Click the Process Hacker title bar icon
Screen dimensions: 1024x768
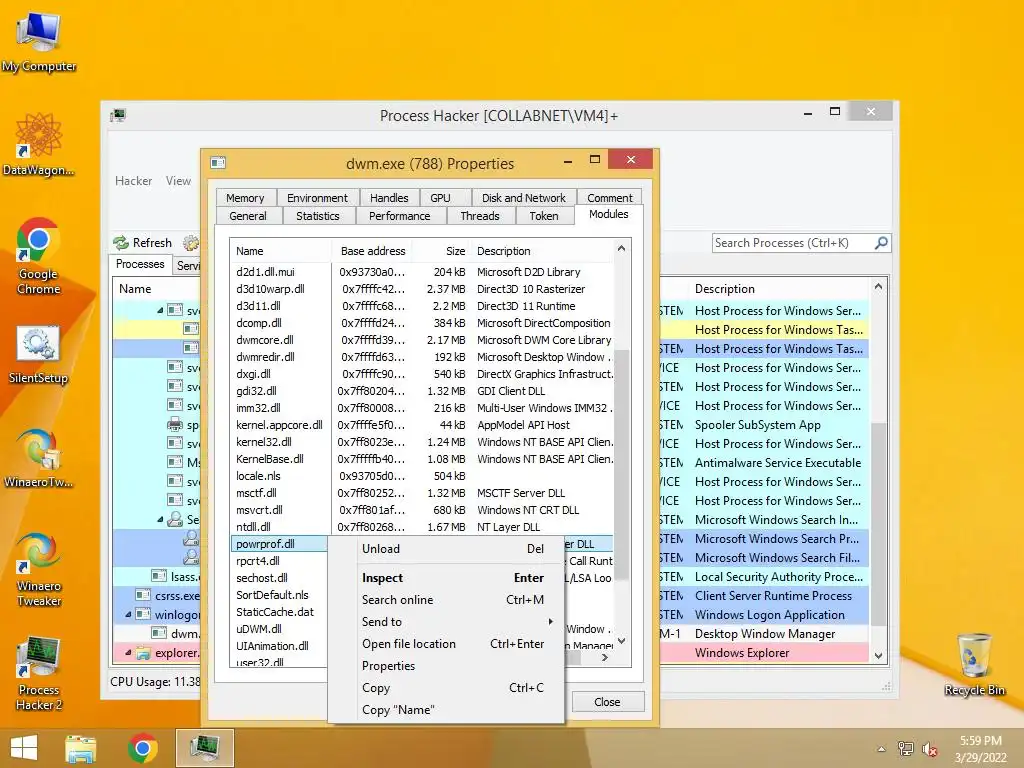[118, 116]
